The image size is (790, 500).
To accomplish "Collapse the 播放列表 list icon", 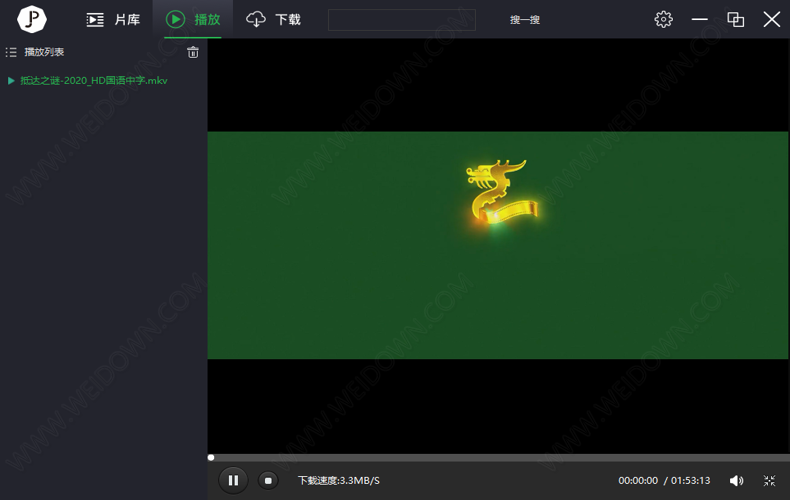I will (11, 52).
